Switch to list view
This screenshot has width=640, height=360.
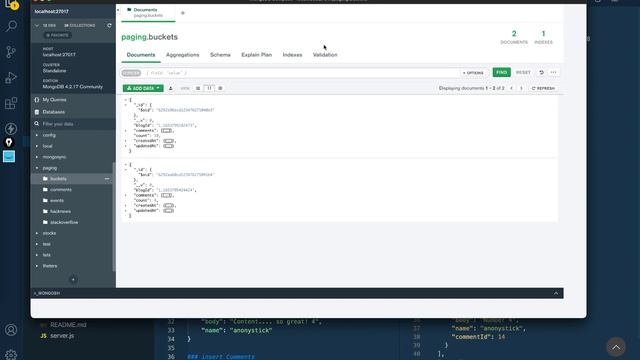click(198, 88)
